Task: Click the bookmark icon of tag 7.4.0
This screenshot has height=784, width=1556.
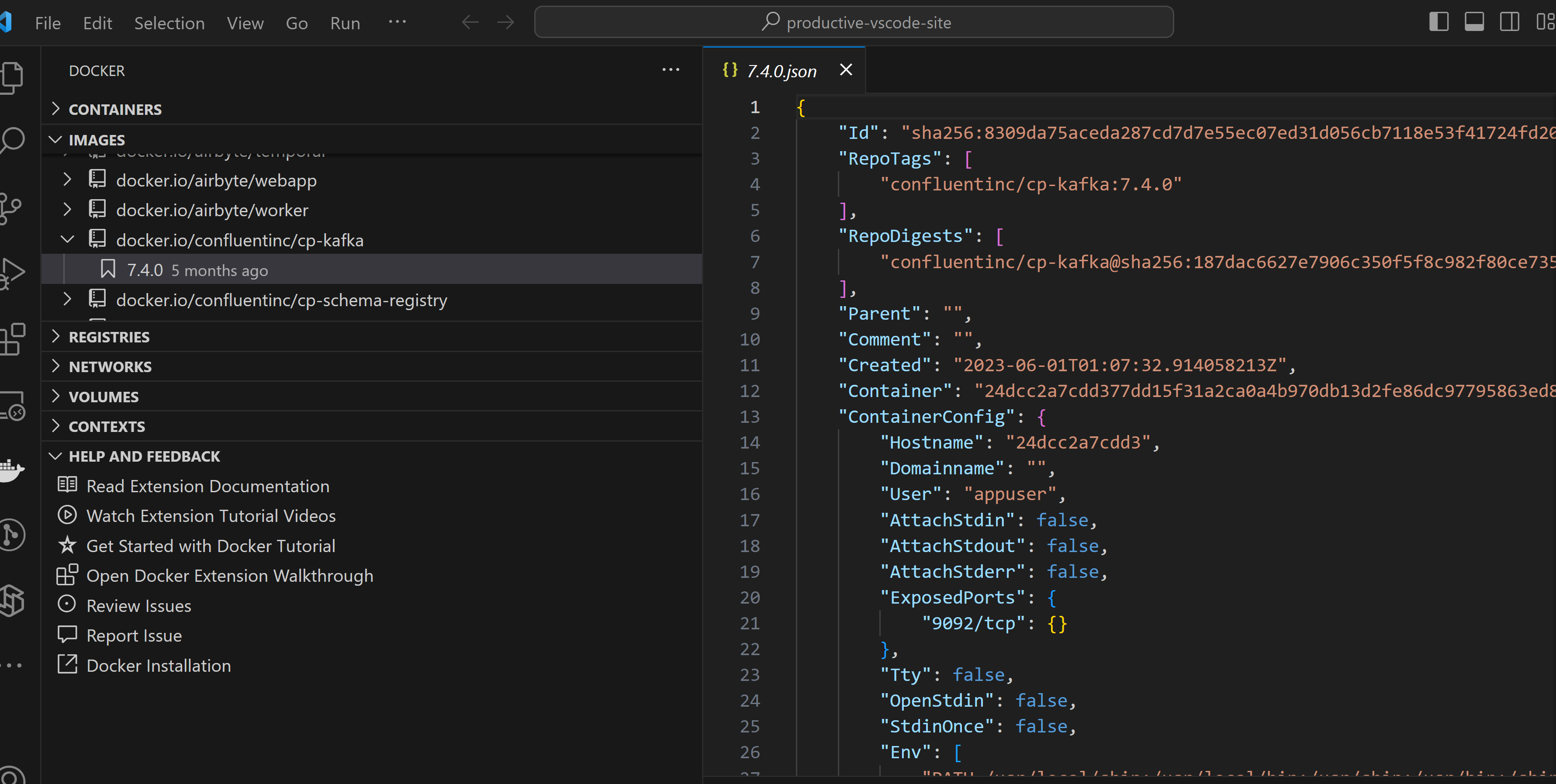Action: [107, 269]
